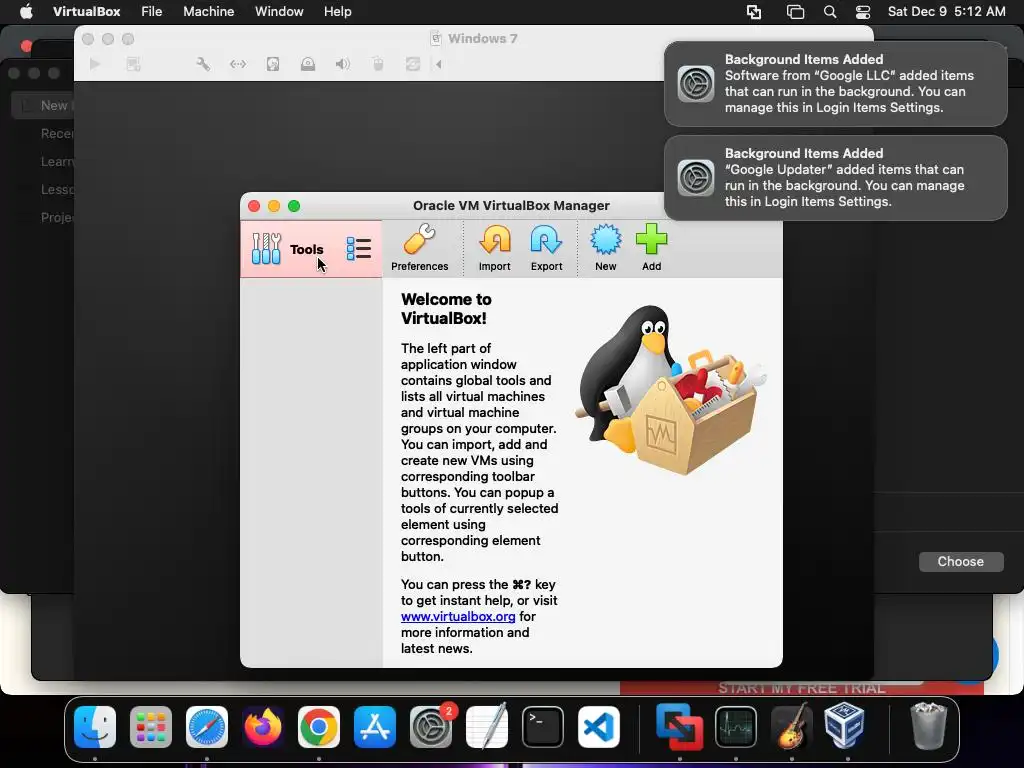Image resolution: width=1024 pixels, height=768 pixels.
Task: Open the Help menu
Action: (338, 12)
